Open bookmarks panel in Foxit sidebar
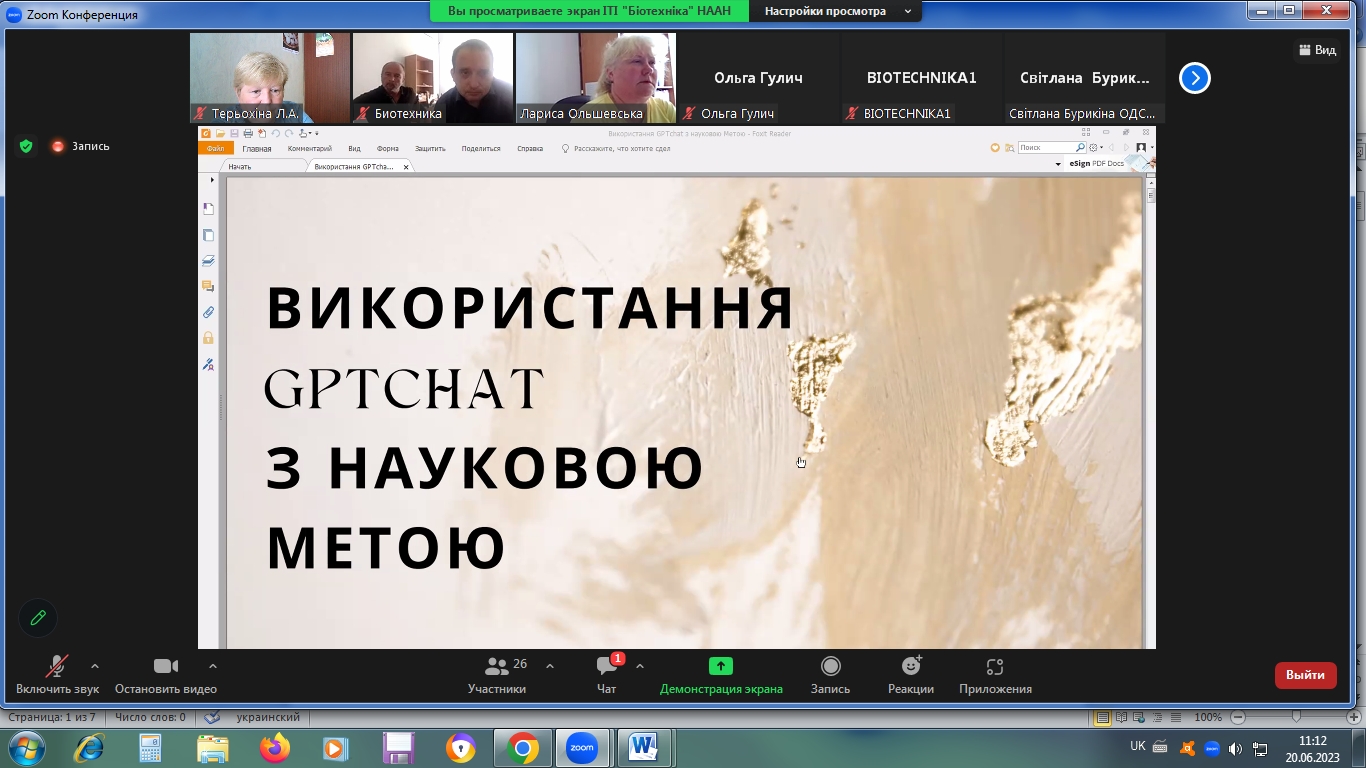The width and height of the screenshot is (1366, 768). click(209, 209)
